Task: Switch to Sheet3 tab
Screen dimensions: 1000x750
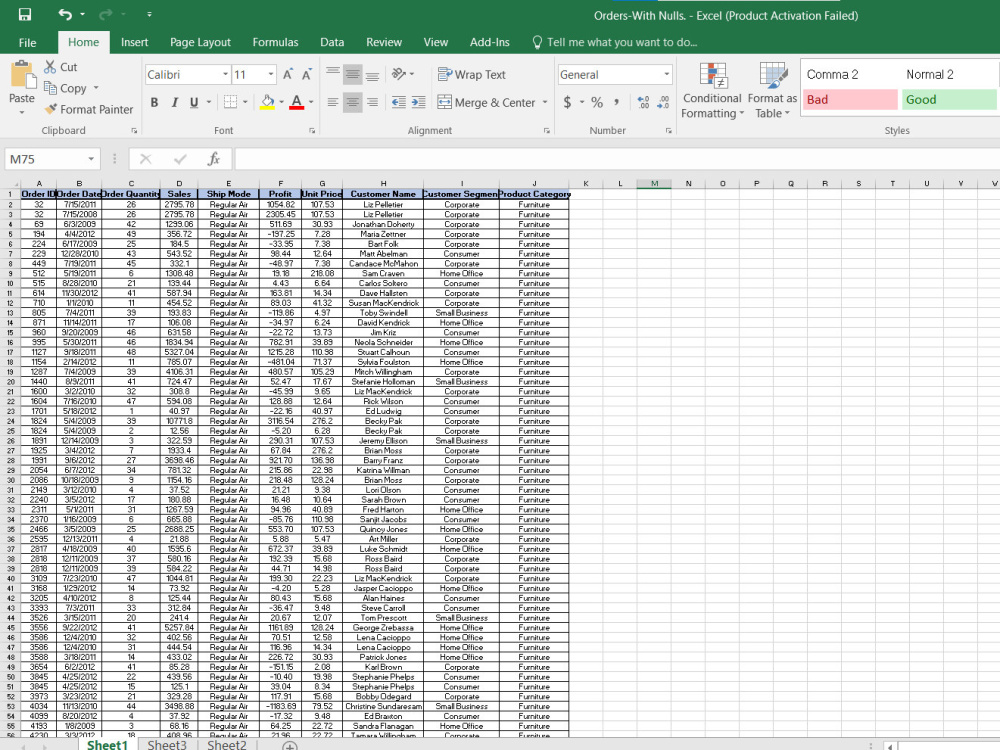Action: tap(167, 744)
